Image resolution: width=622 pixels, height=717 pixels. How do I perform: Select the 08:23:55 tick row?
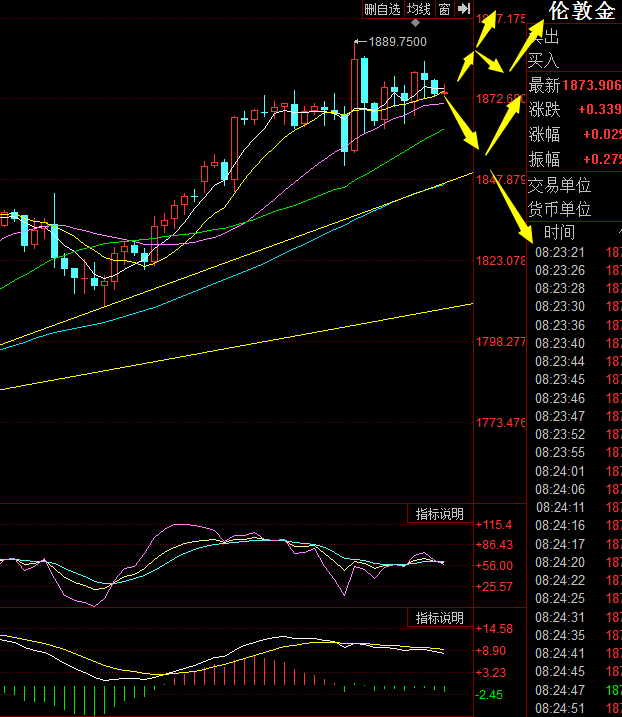(578, 452)
